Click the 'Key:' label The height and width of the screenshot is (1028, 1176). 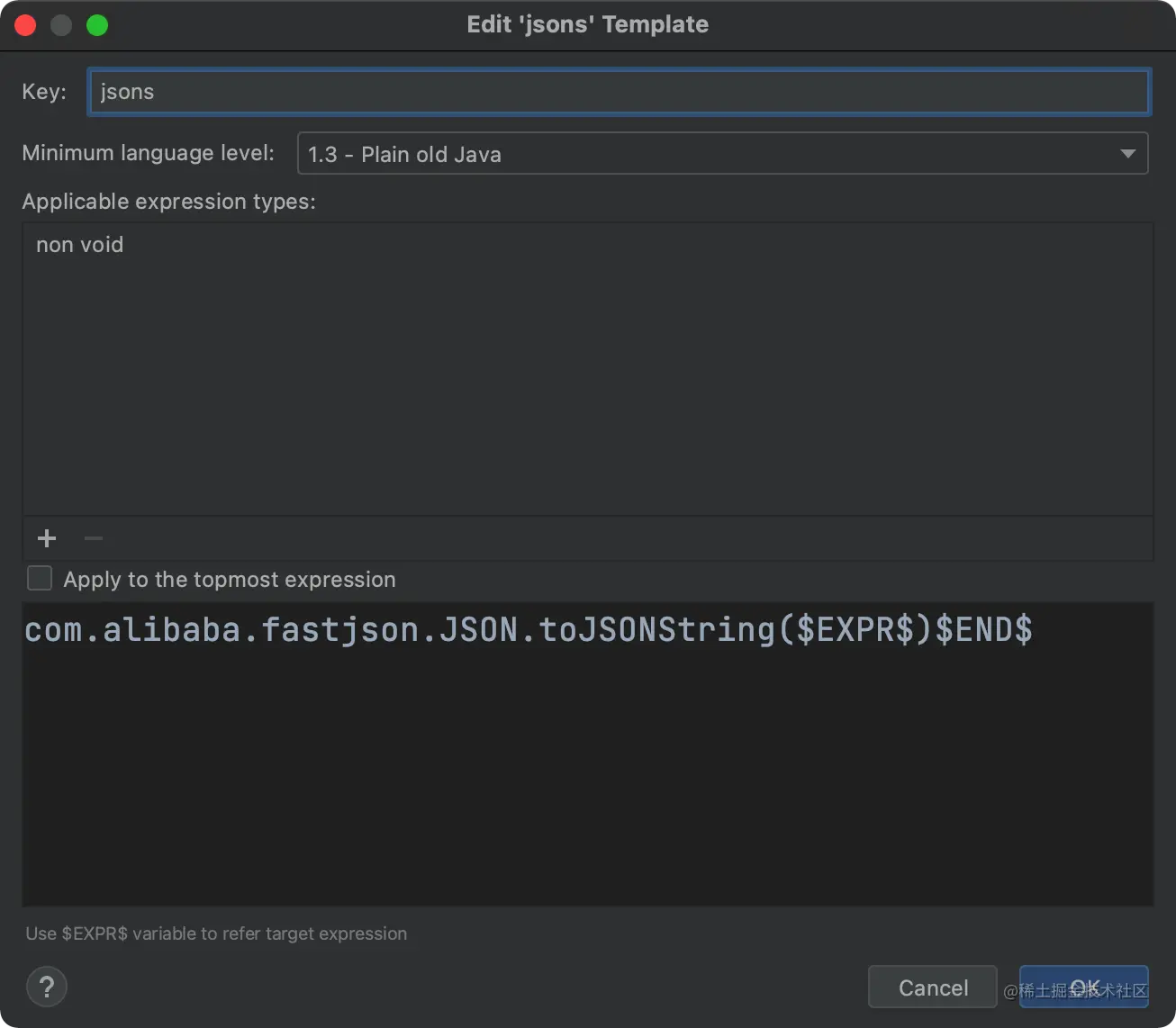pos(44,92)
